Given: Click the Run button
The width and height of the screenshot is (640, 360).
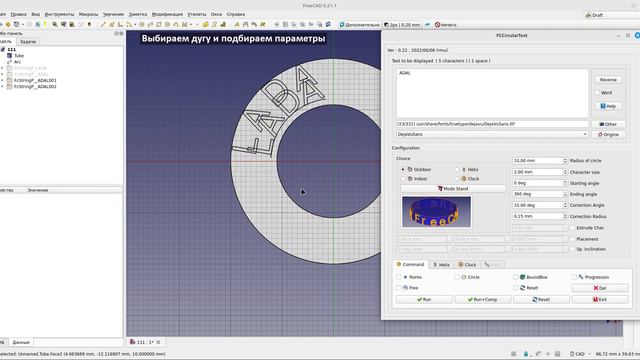Looking at the screenshot, I should click(424, 300).
